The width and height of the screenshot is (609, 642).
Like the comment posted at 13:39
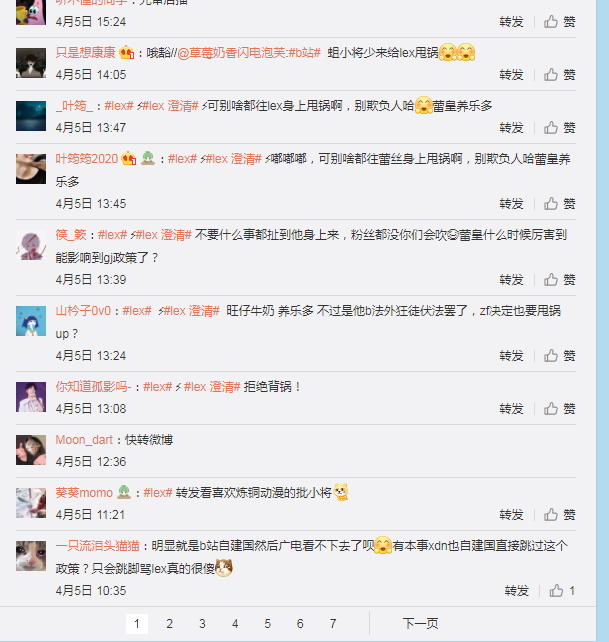pyautogui.click(x=559, y=280)
